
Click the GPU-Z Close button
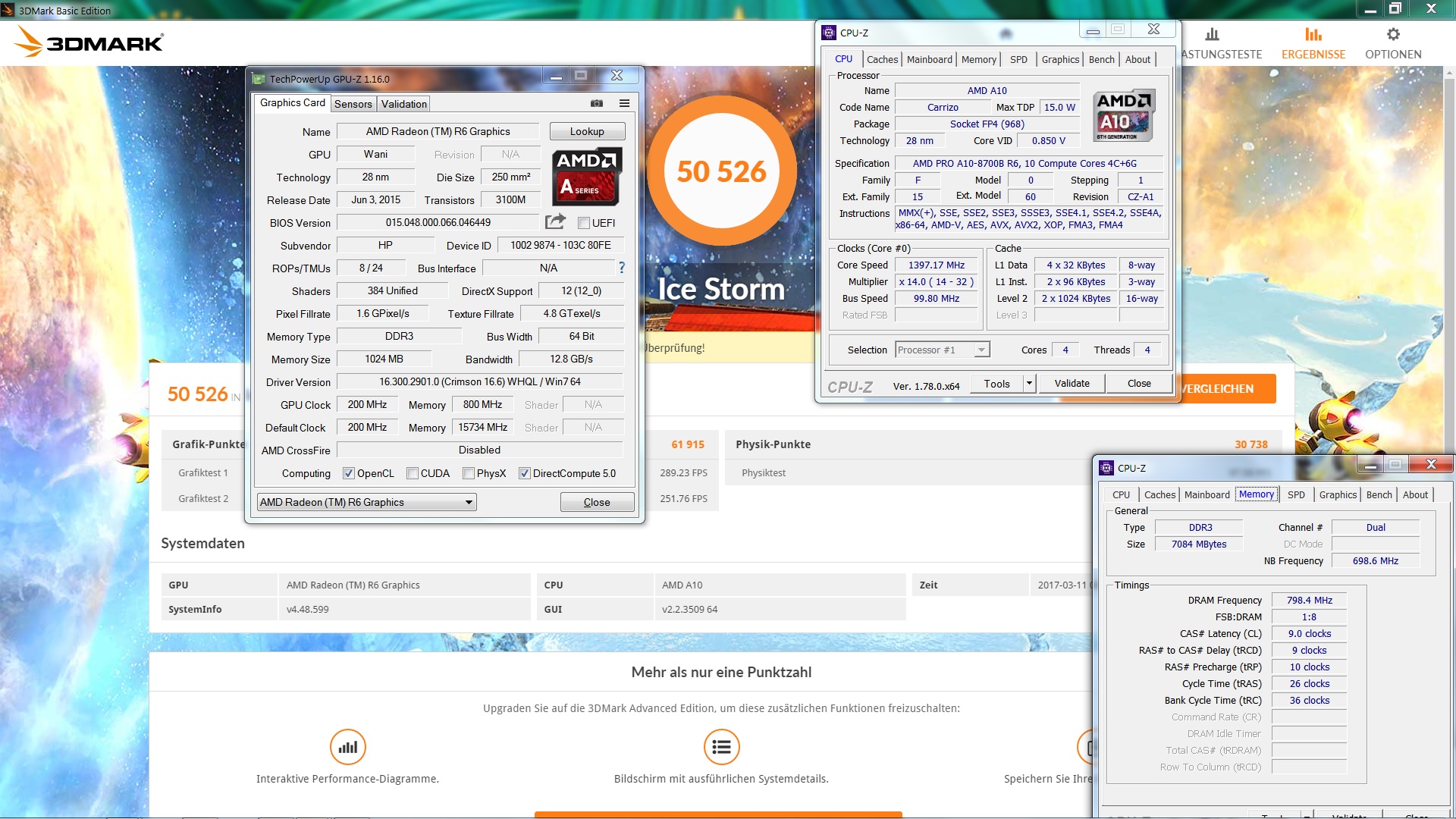(597, 502)
